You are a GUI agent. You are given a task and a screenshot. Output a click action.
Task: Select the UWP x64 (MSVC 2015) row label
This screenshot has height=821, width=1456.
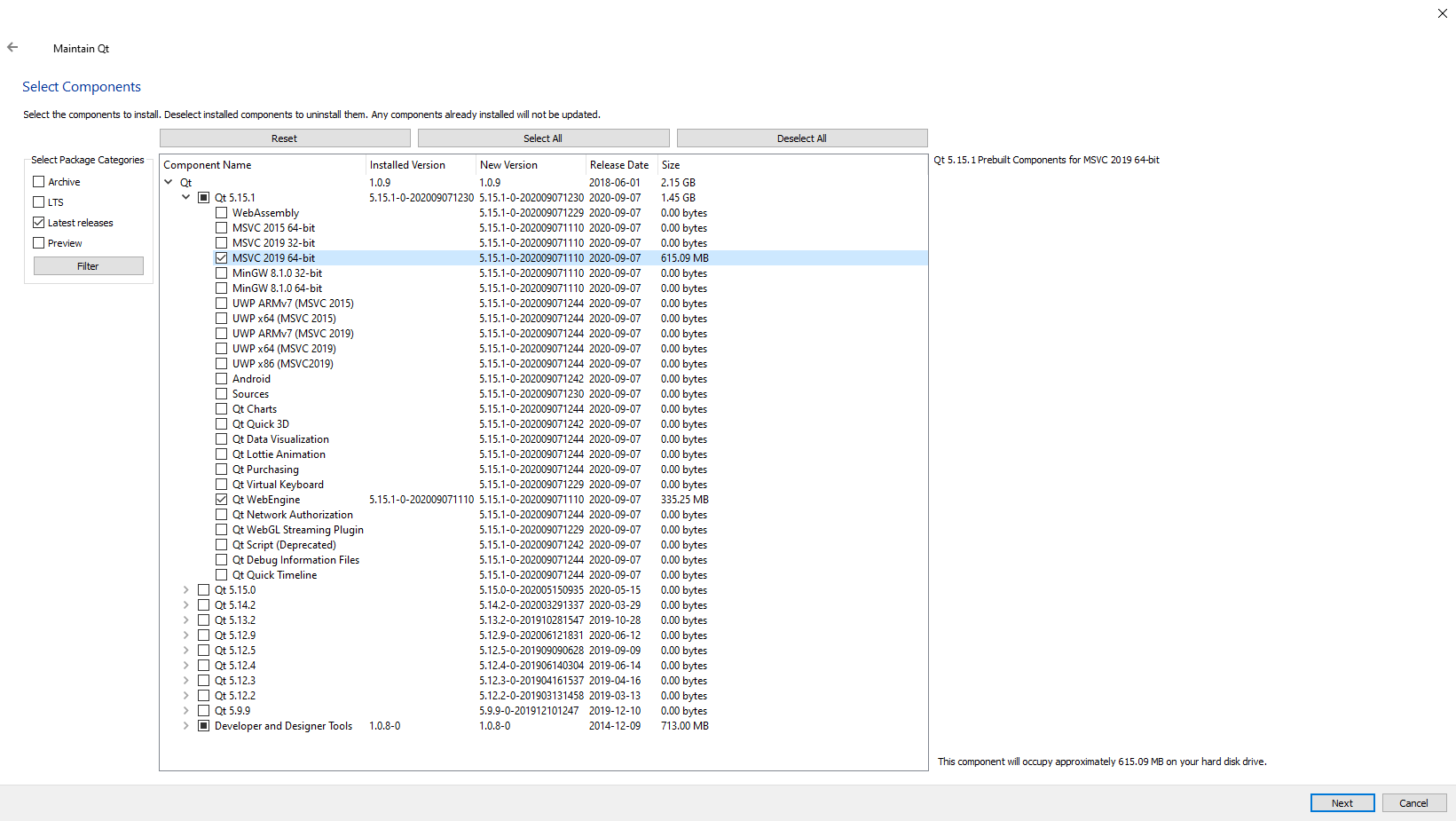[284, 318]
